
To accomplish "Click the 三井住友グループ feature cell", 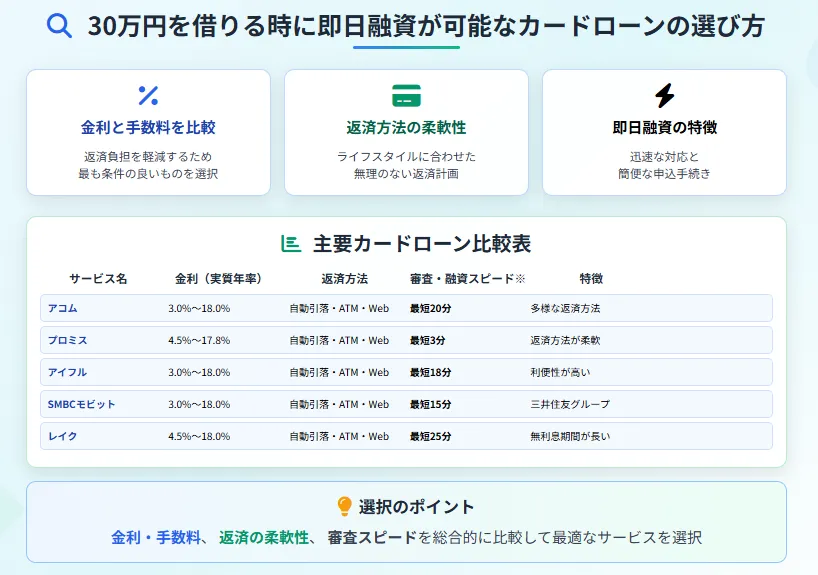I will point(570,404).
